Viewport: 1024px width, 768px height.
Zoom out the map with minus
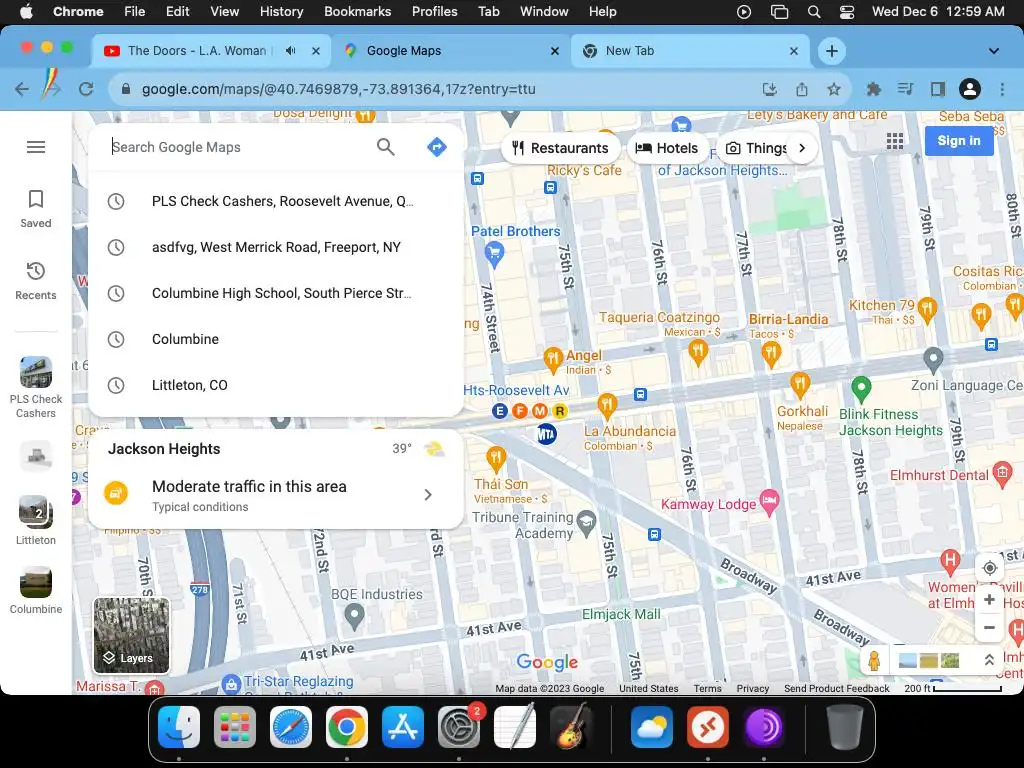coord(989,628)
